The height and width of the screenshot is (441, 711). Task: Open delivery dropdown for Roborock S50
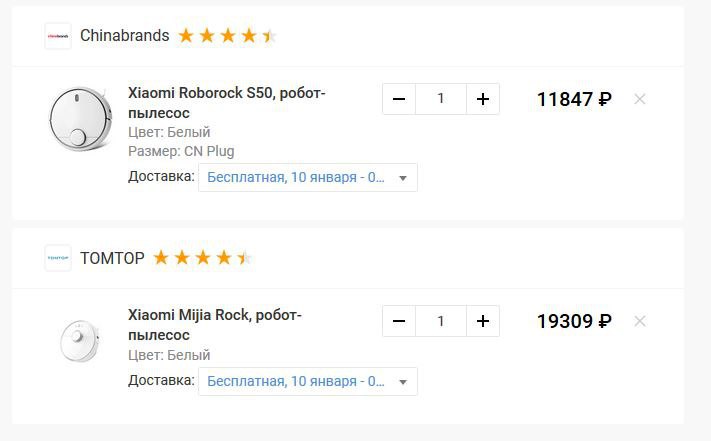(x=308, y=177)
